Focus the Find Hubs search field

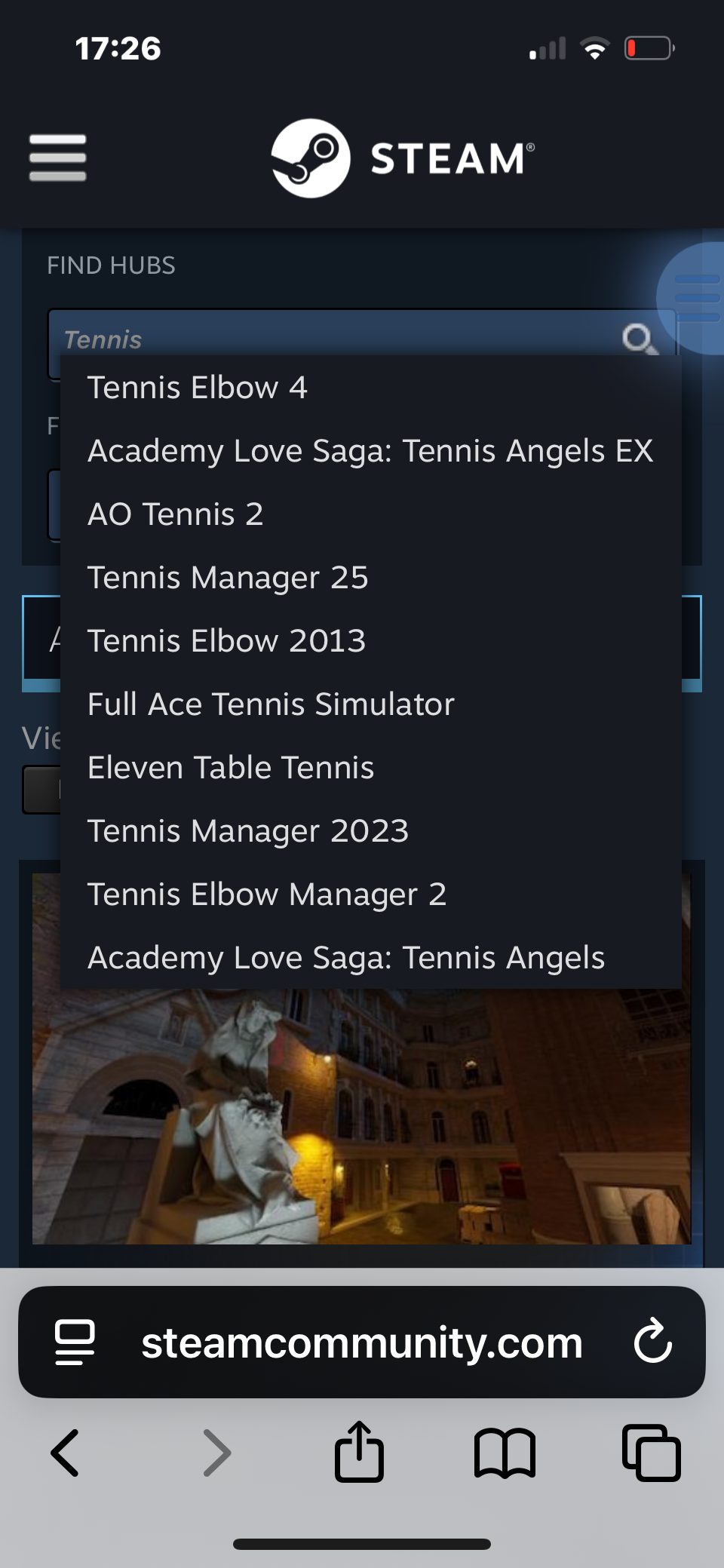(x=332, y=338)
